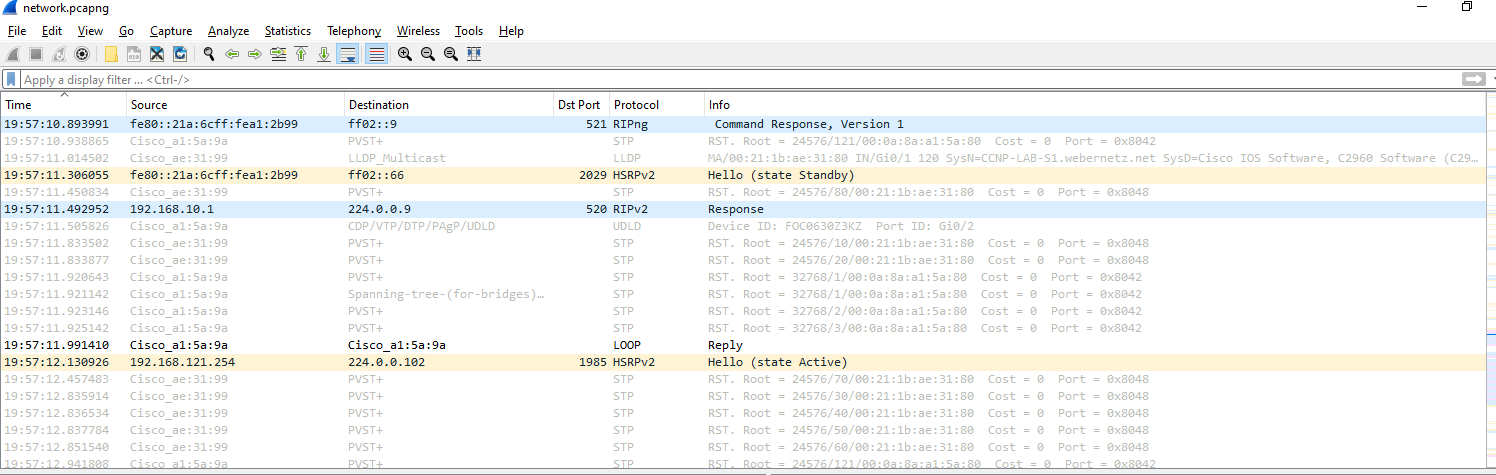Open the Statistics menu
1496x475 pixels.
pyautogui.click(x=287, y=31)
